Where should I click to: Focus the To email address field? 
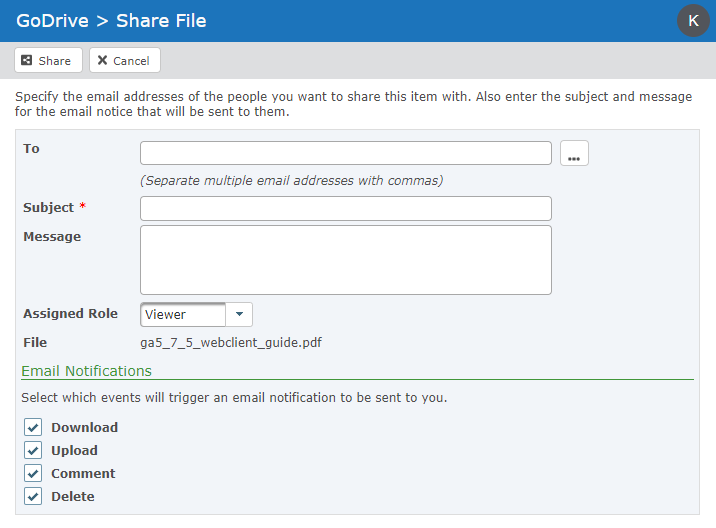[346, 153]
